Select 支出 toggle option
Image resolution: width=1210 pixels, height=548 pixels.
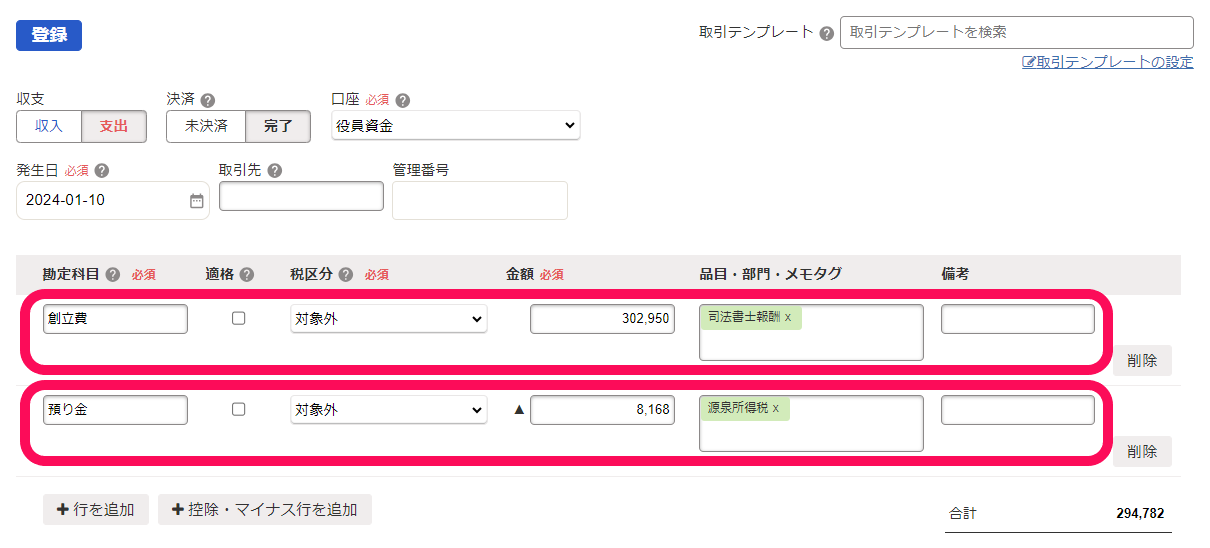click(114, 127)
